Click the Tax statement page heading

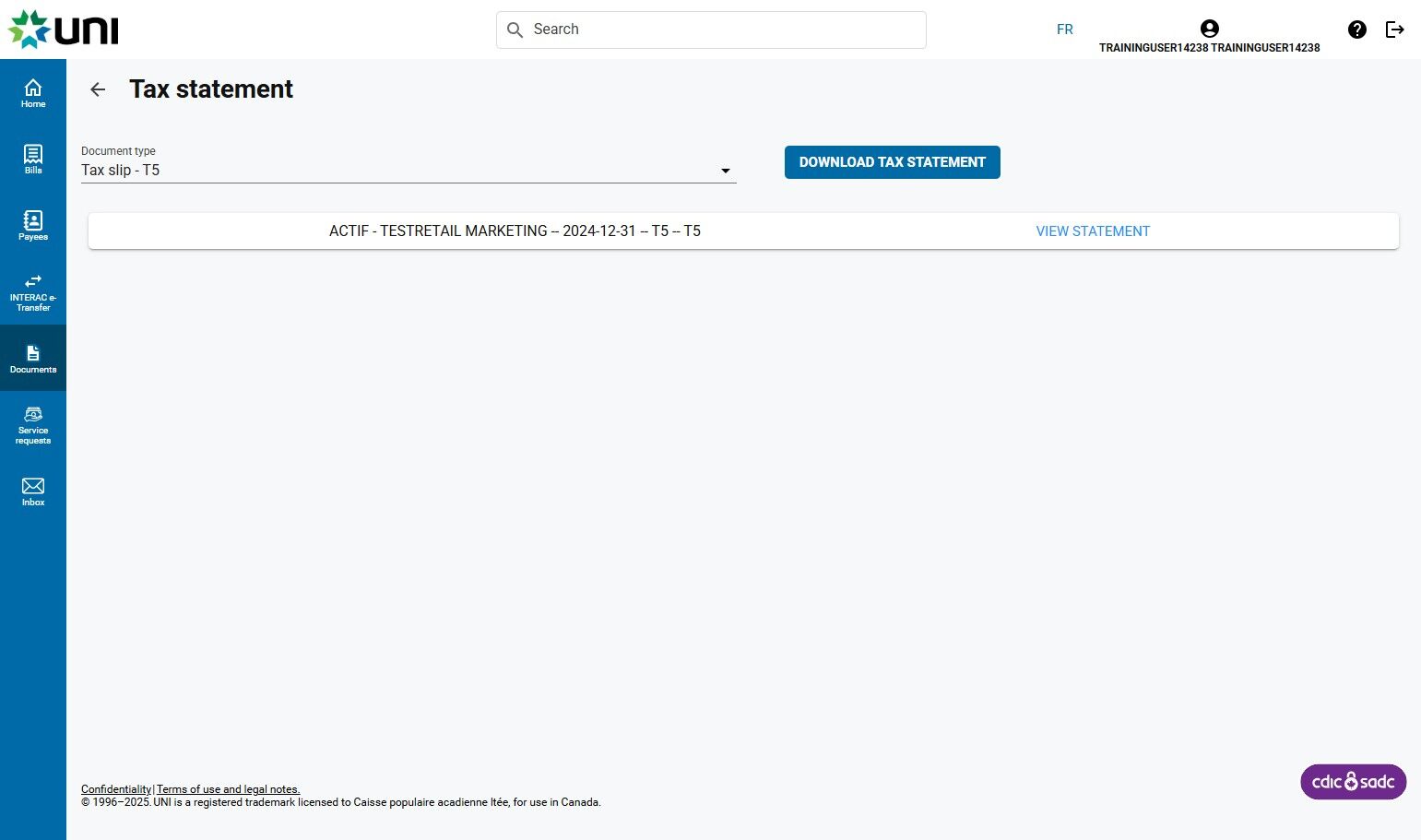point(211,89)
